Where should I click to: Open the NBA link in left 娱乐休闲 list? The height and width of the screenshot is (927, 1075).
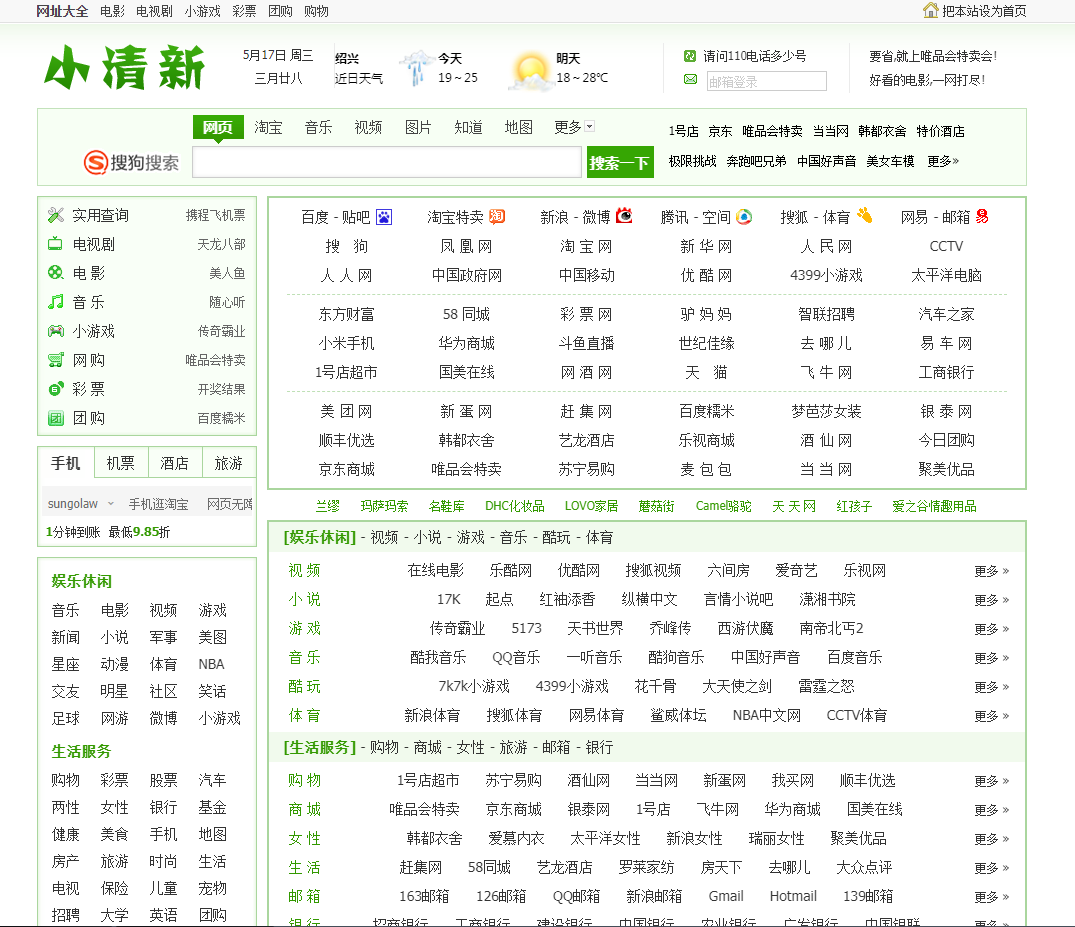211,664
